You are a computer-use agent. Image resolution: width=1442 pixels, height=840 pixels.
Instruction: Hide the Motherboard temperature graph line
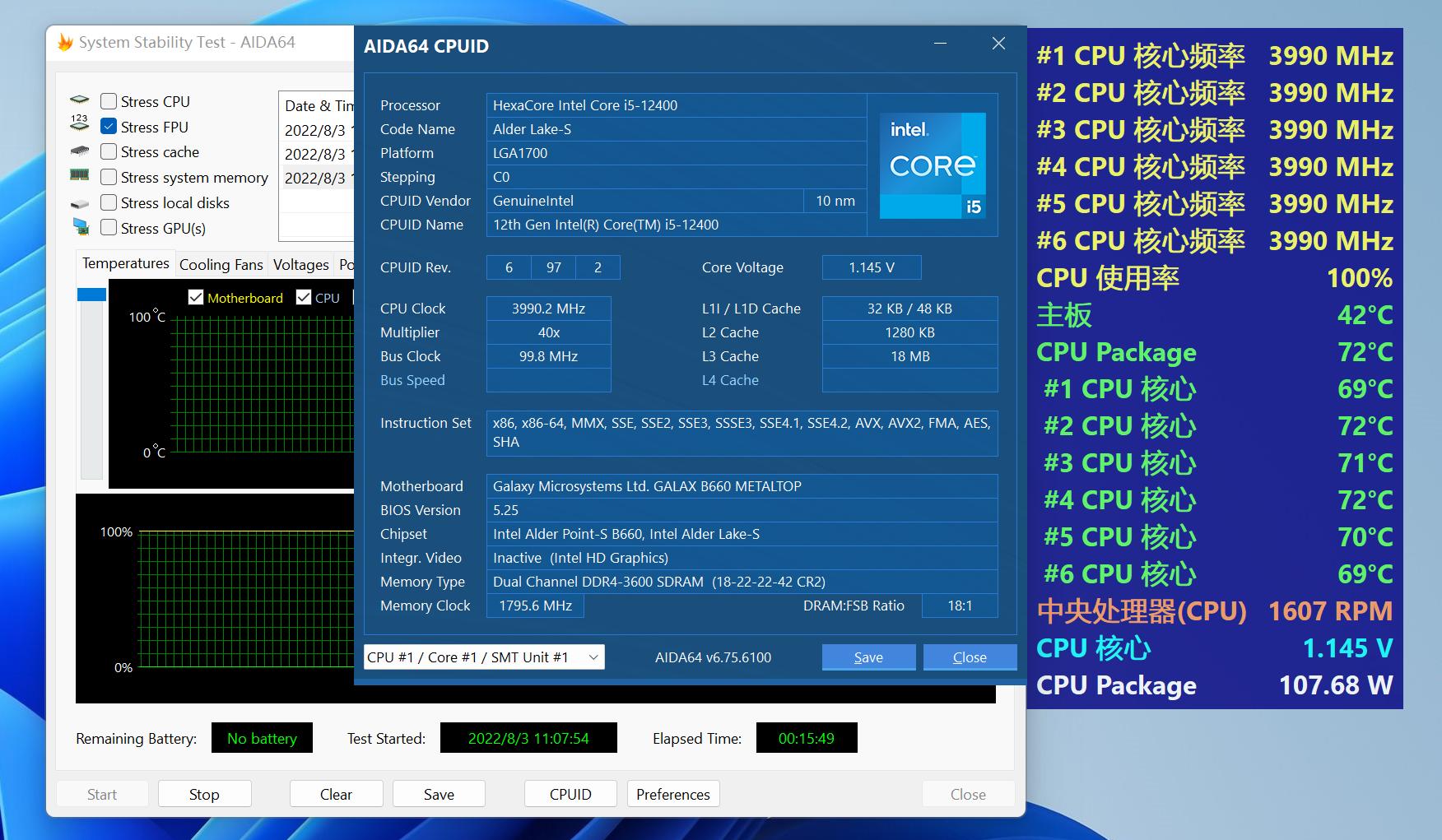pos(196,298)
